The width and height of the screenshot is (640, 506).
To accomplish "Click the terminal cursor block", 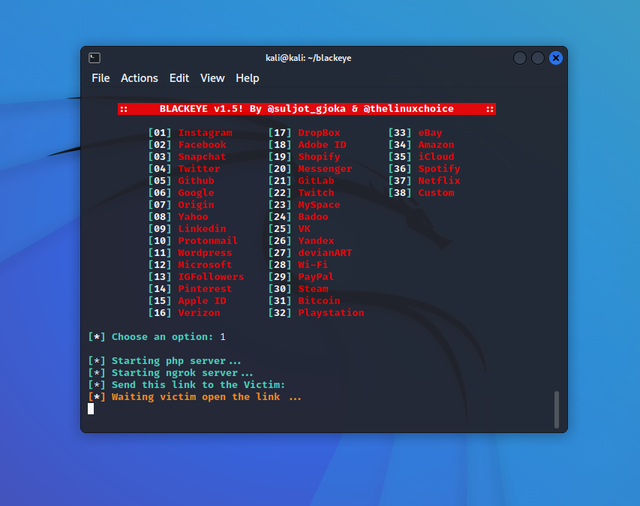I will 91,408.
